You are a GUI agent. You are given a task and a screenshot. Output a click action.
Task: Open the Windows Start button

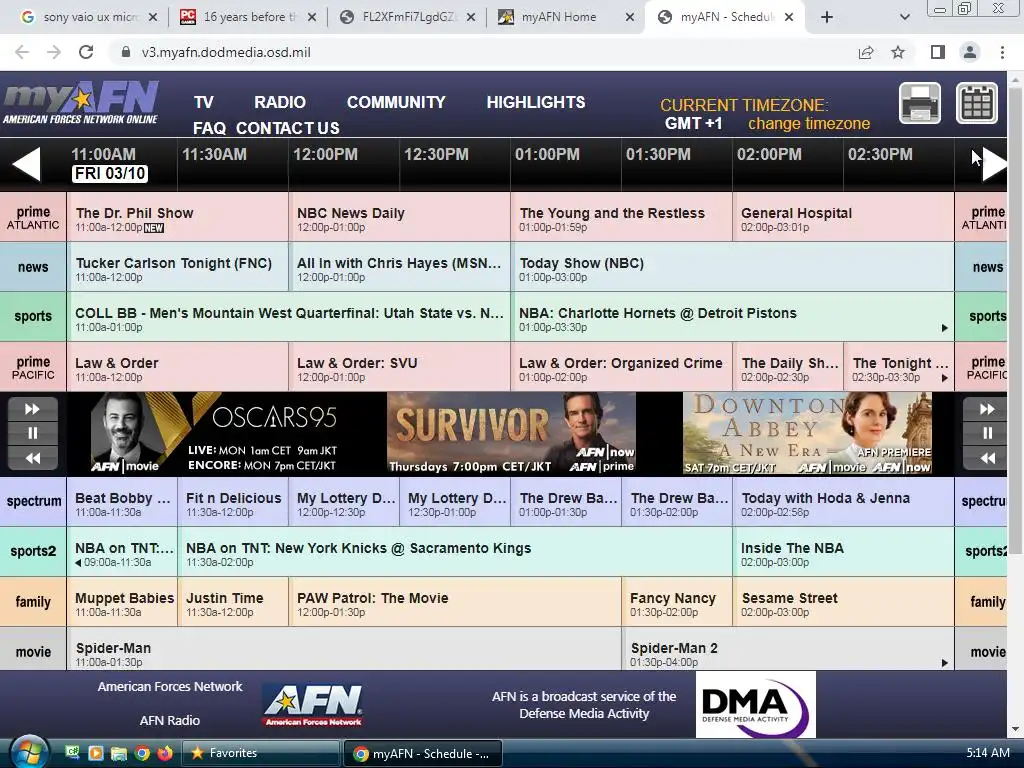(x=28, y=752)
